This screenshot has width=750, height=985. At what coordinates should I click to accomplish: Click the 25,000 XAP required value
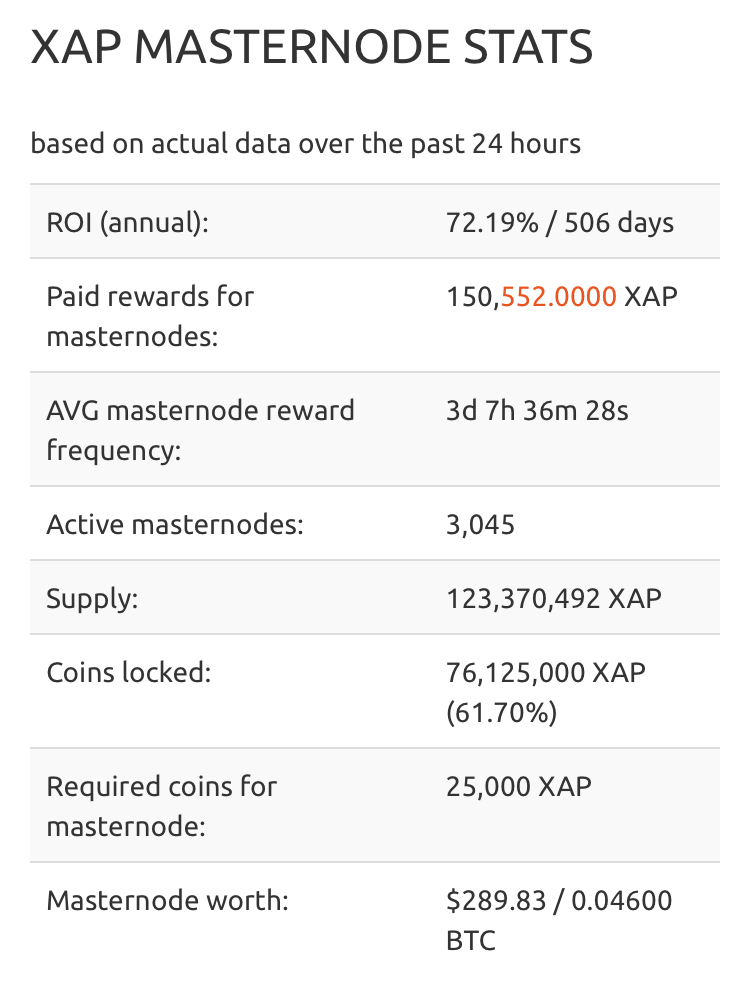click(518, 786)
